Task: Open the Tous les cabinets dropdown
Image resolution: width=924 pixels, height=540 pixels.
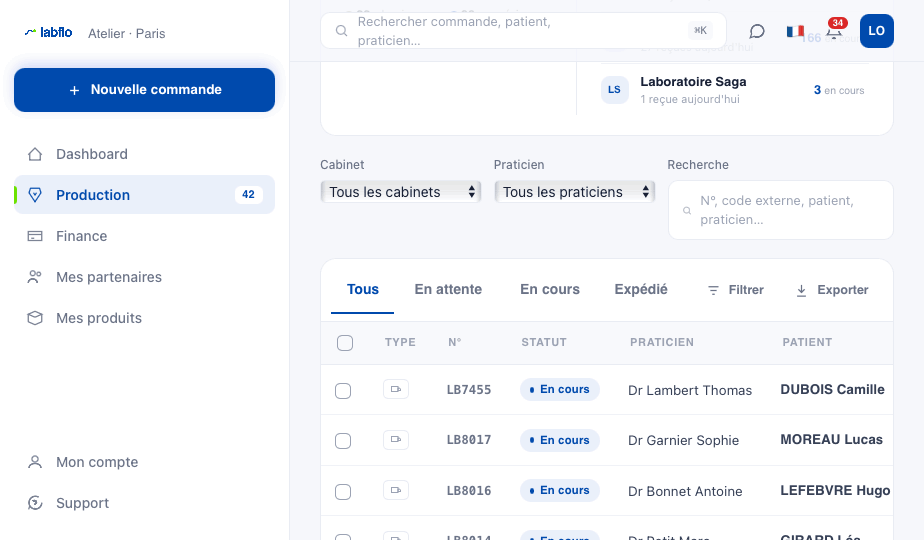Action: 401,192
